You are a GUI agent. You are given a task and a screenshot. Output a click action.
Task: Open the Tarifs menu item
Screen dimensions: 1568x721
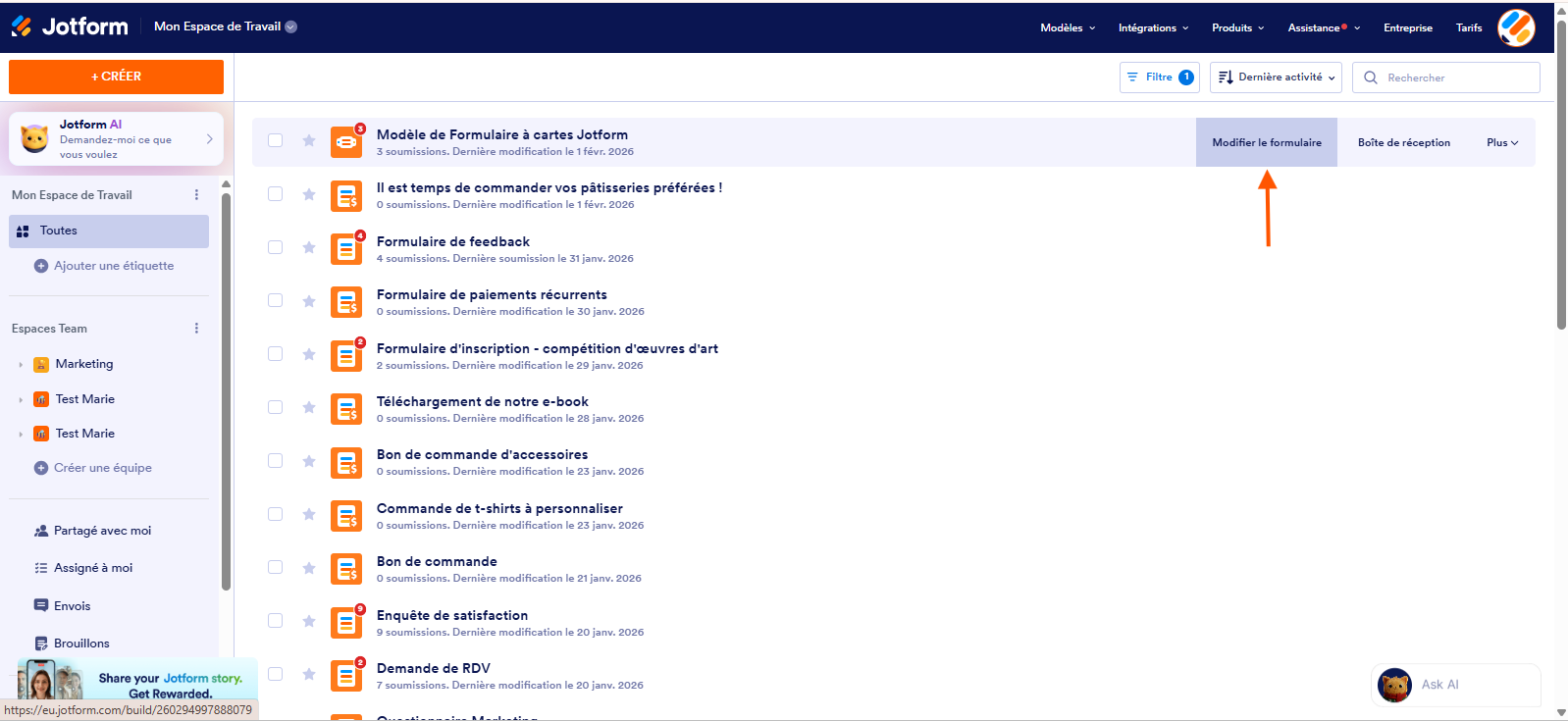(1469, 27)
